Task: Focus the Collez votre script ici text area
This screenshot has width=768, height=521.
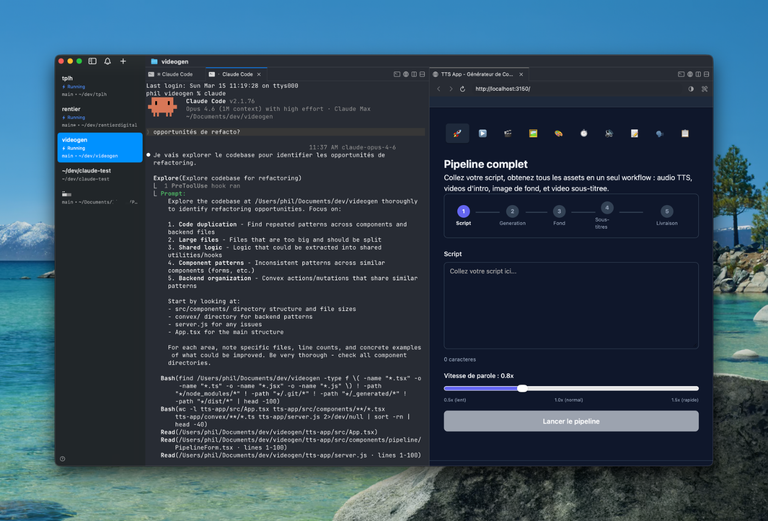Action: (x=571, y=306)
